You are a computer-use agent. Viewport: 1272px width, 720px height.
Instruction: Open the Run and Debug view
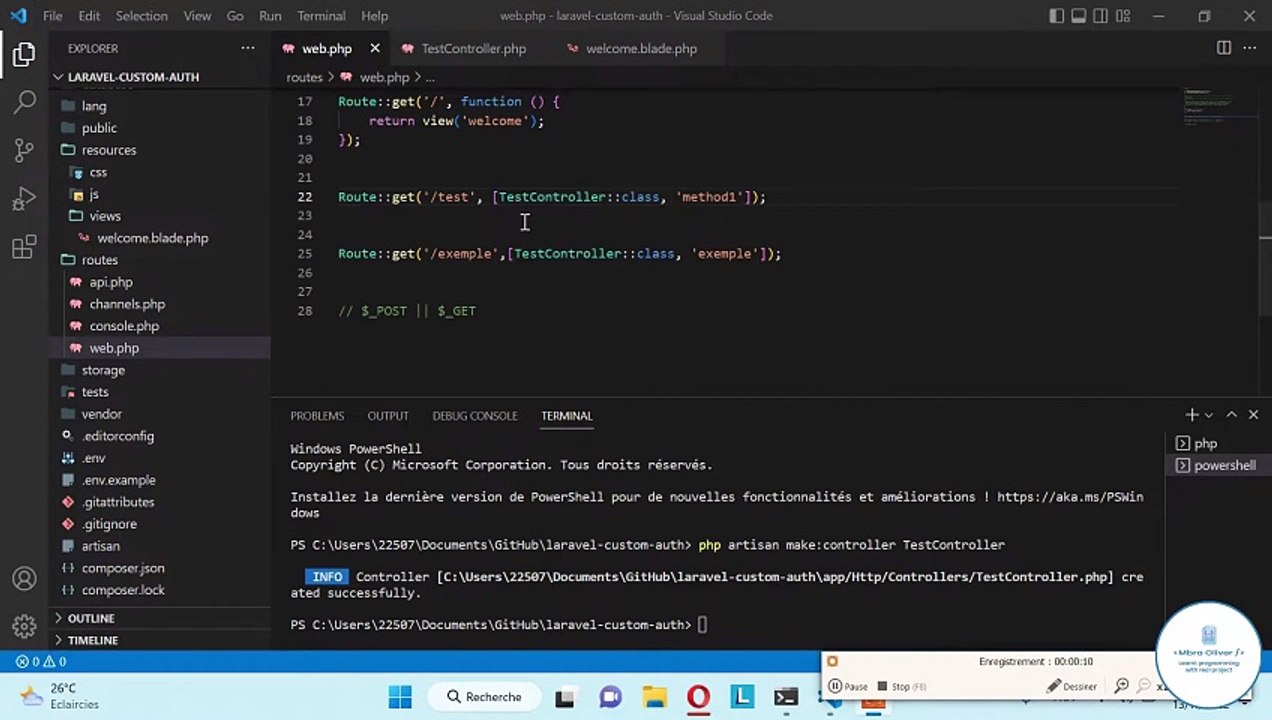[x=24, y=199]
